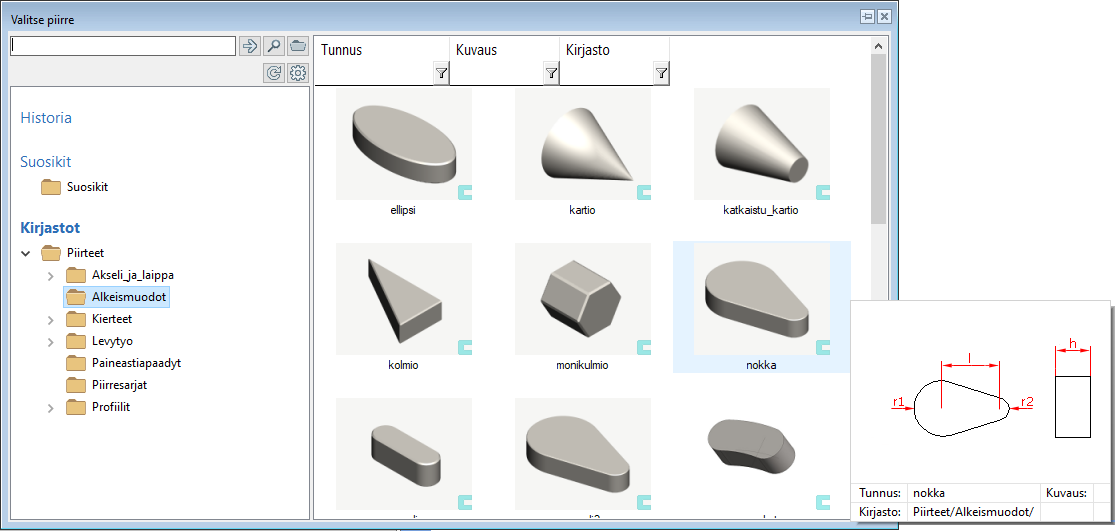
Task: Click the refresh icon below search field
Action: pos(273,73)
